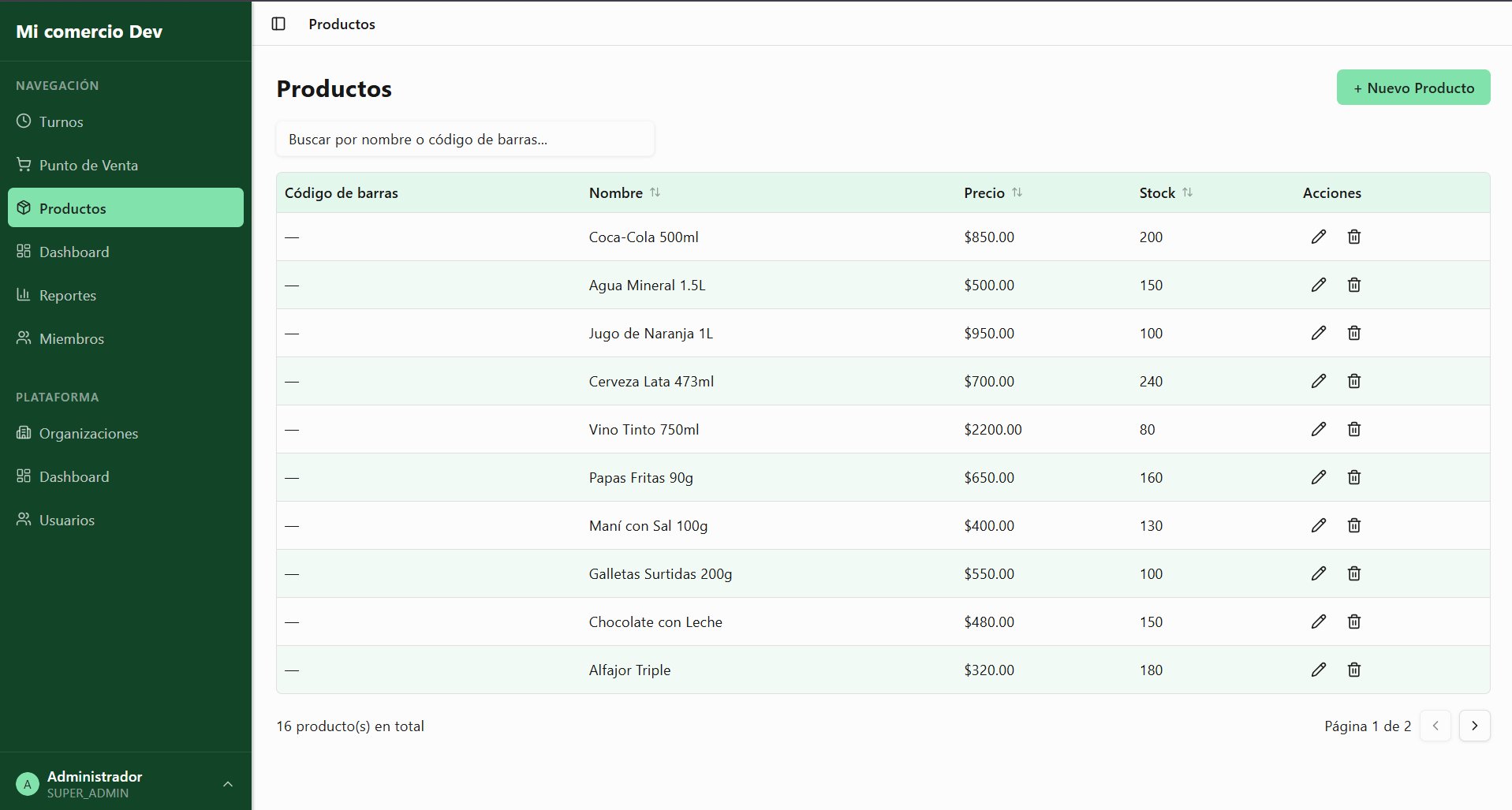Open Dashboard under Plataforma
The height and width of the screenshot is (810, 1512).
[125, 476]
